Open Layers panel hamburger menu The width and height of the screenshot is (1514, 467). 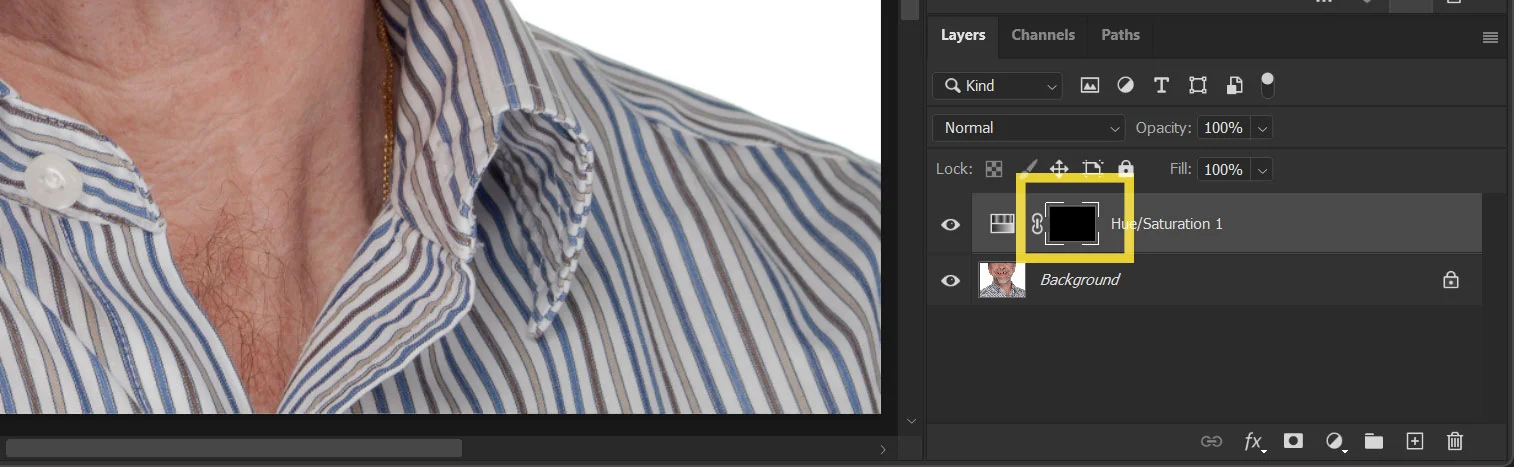(x=1490, y=38)
